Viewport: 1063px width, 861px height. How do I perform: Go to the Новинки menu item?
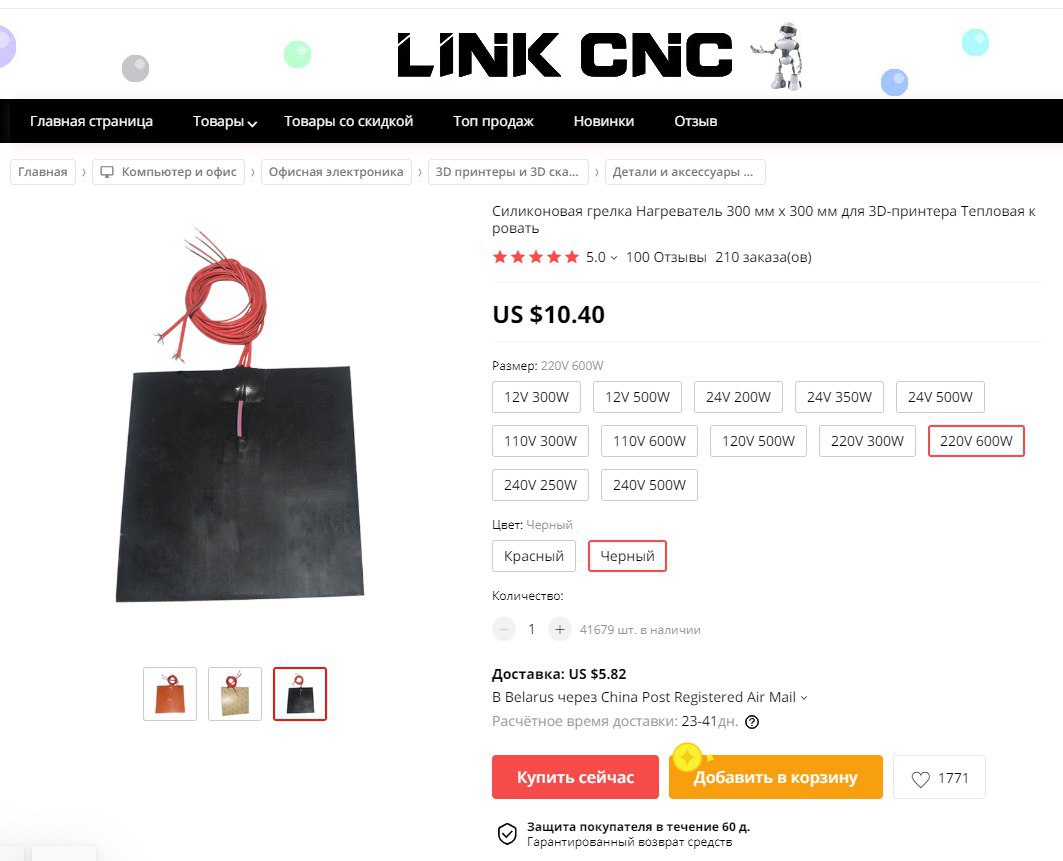point(603,121)
